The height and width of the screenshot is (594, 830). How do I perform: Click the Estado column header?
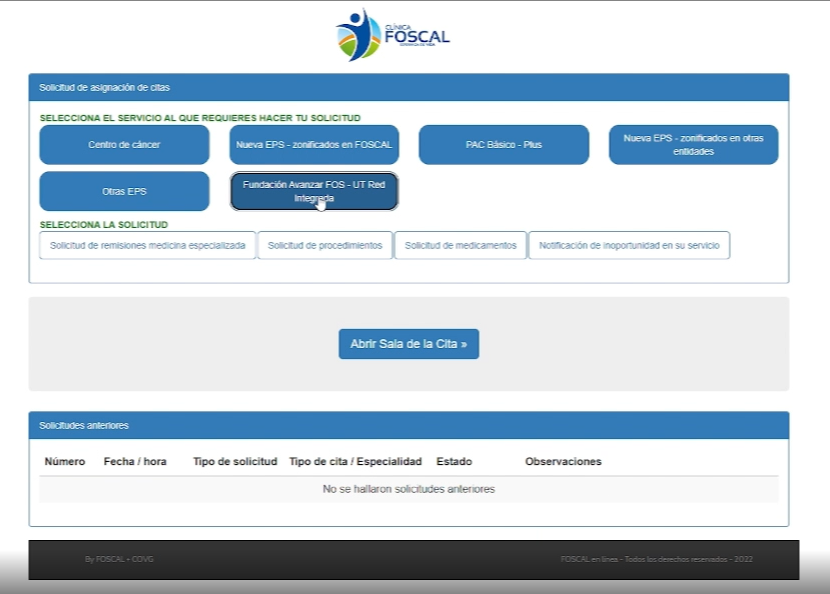pos(454,462)
